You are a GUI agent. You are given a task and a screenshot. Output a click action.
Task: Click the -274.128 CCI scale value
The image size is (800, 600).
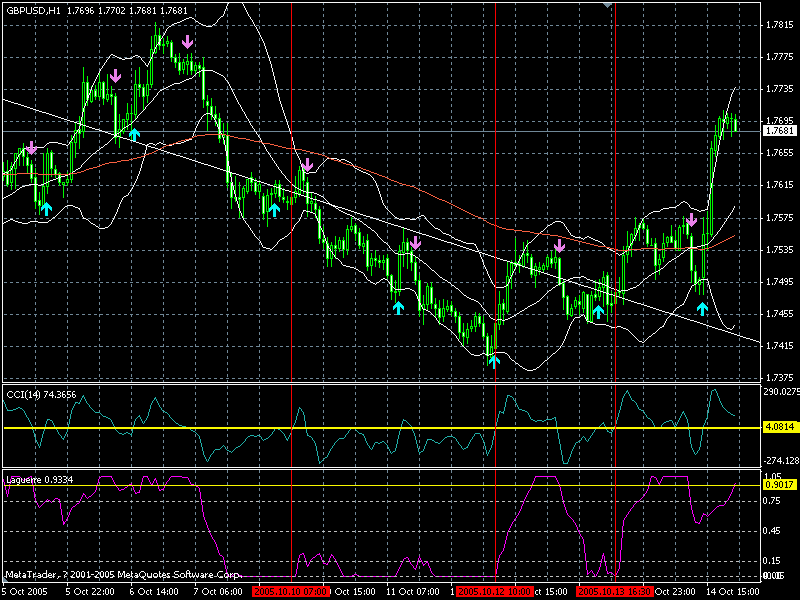[x=782, y=461]
